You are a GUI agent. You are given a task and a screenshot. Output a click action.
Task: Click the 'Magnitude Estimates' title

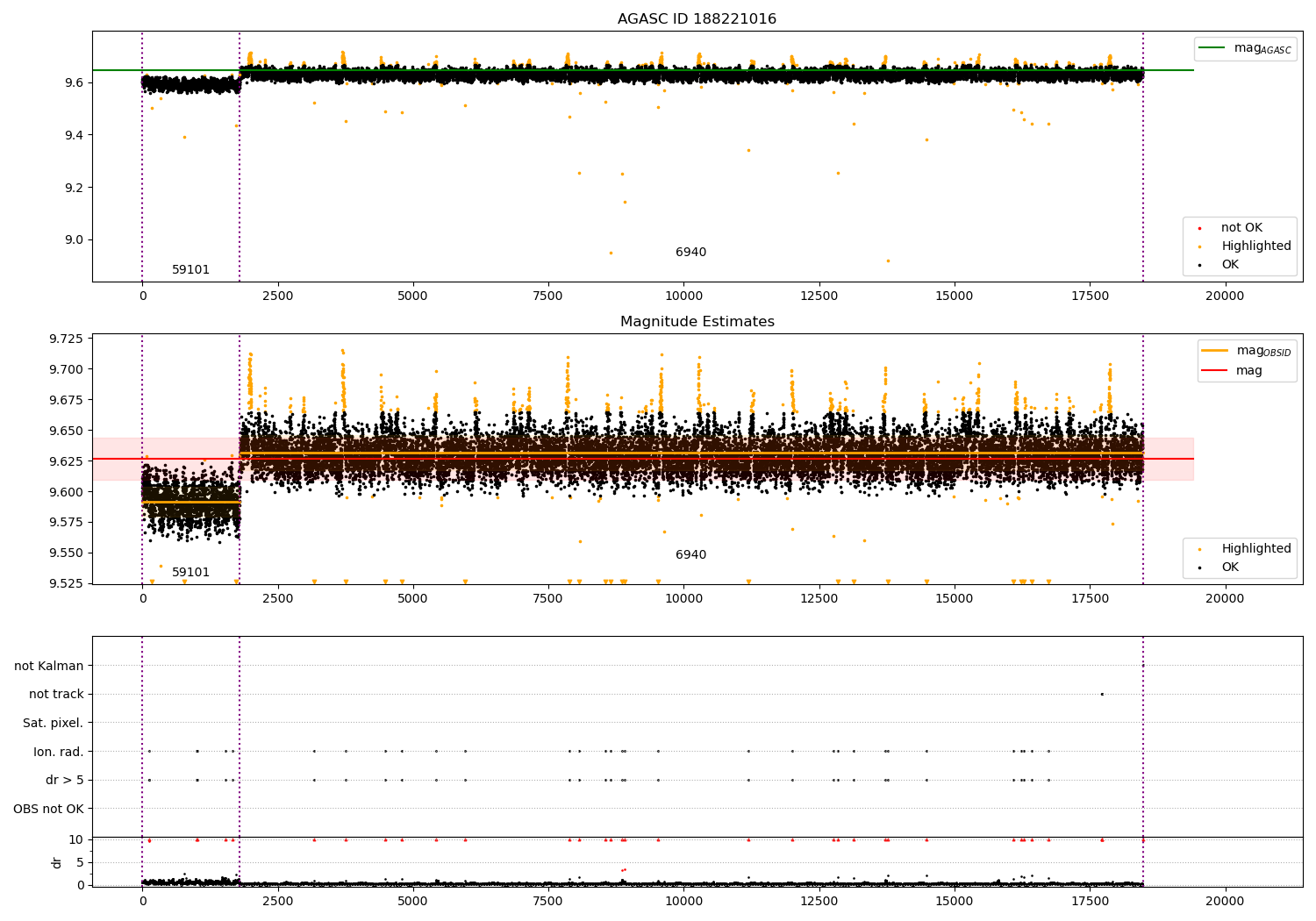tap(697, 322)
